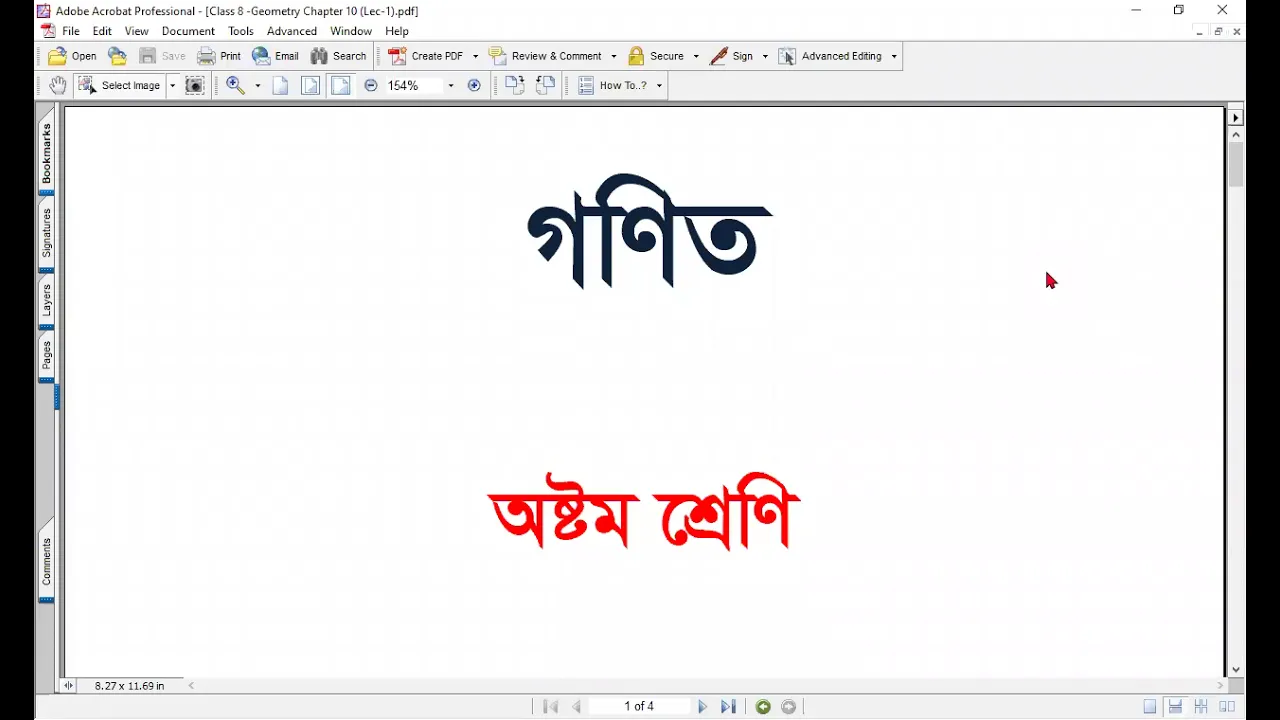Open the Window menu

coord(351,31)
